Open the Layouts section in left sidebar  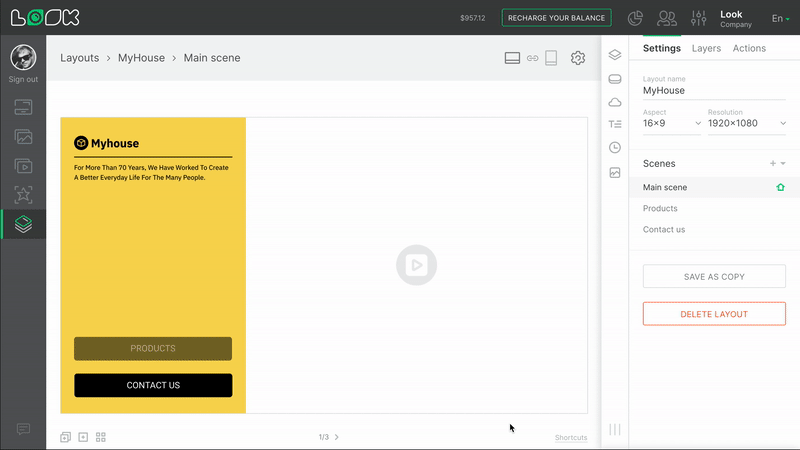pos(23,224)
